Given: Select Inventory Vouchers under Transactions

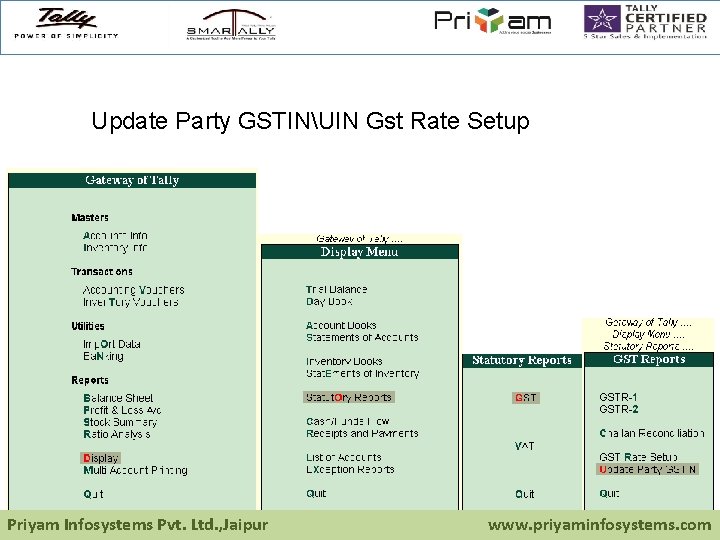Looking at the screenshot, I should [130, 302].
